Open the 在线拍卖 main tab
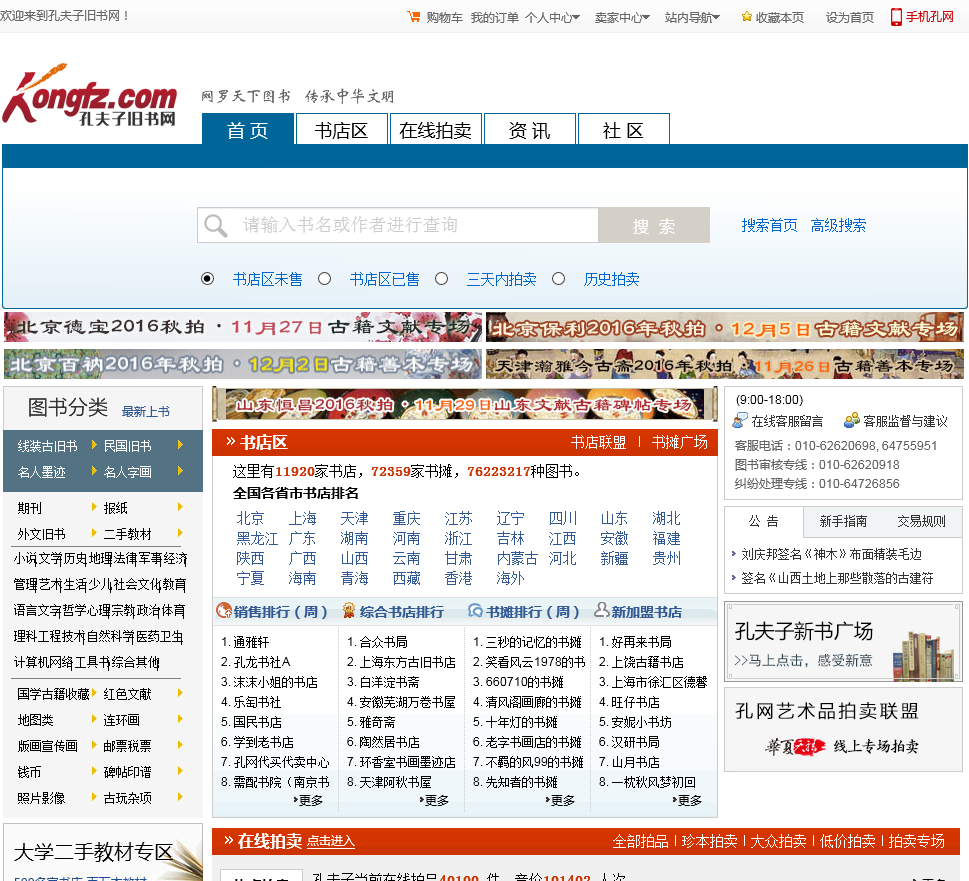The image size is (969, 881). coord(436,130)
